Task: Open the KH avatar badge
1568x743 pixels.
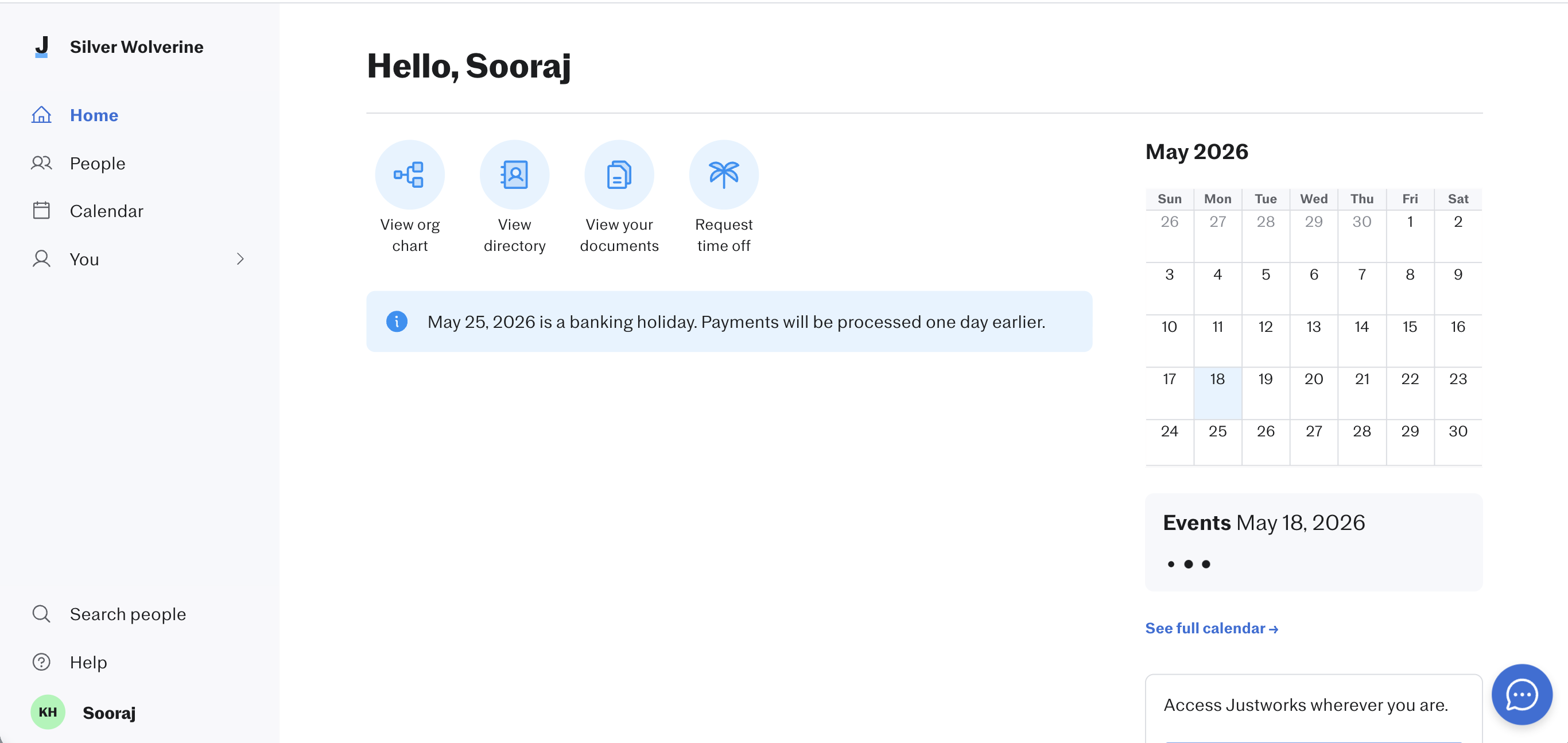Action: pyautogui.click(x=48, y=712)
